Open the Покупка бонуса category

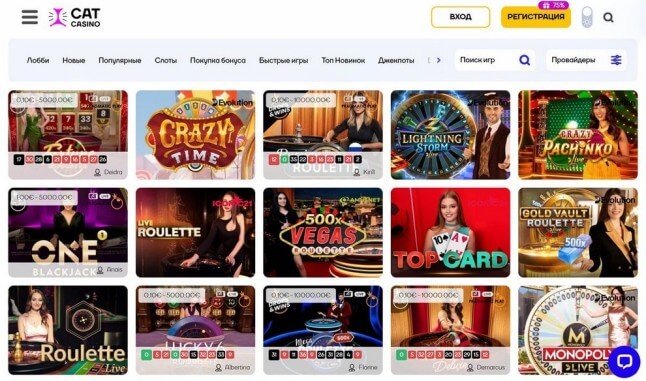(x=218, y=60)
